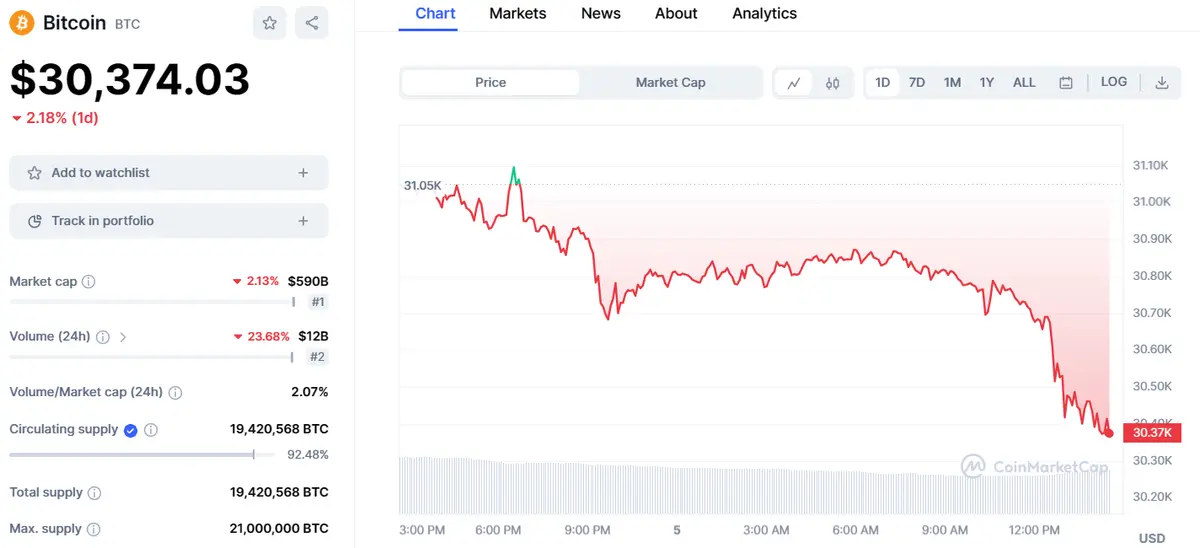Open the Markets tab
The image size is (1200, 548).
[x=518, y=14]
